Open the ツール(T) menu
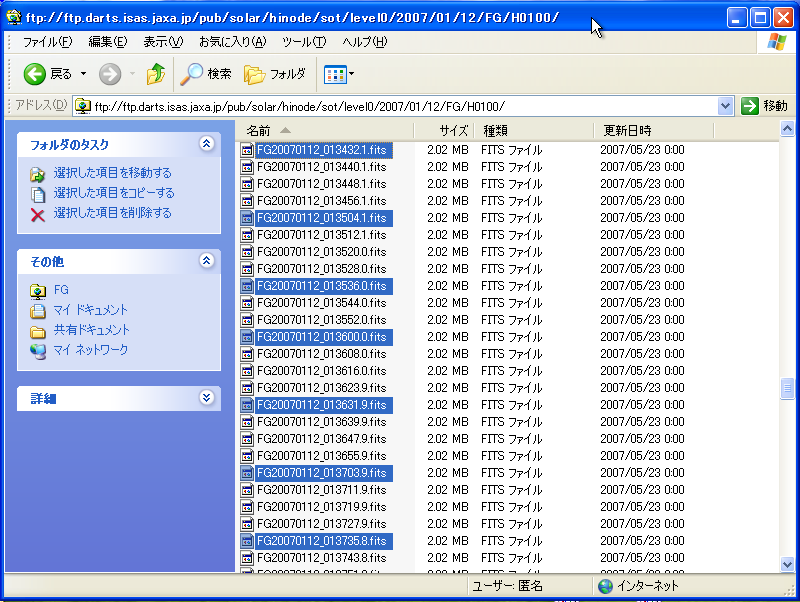Screen dimensions: 800x602 point(304,41)
